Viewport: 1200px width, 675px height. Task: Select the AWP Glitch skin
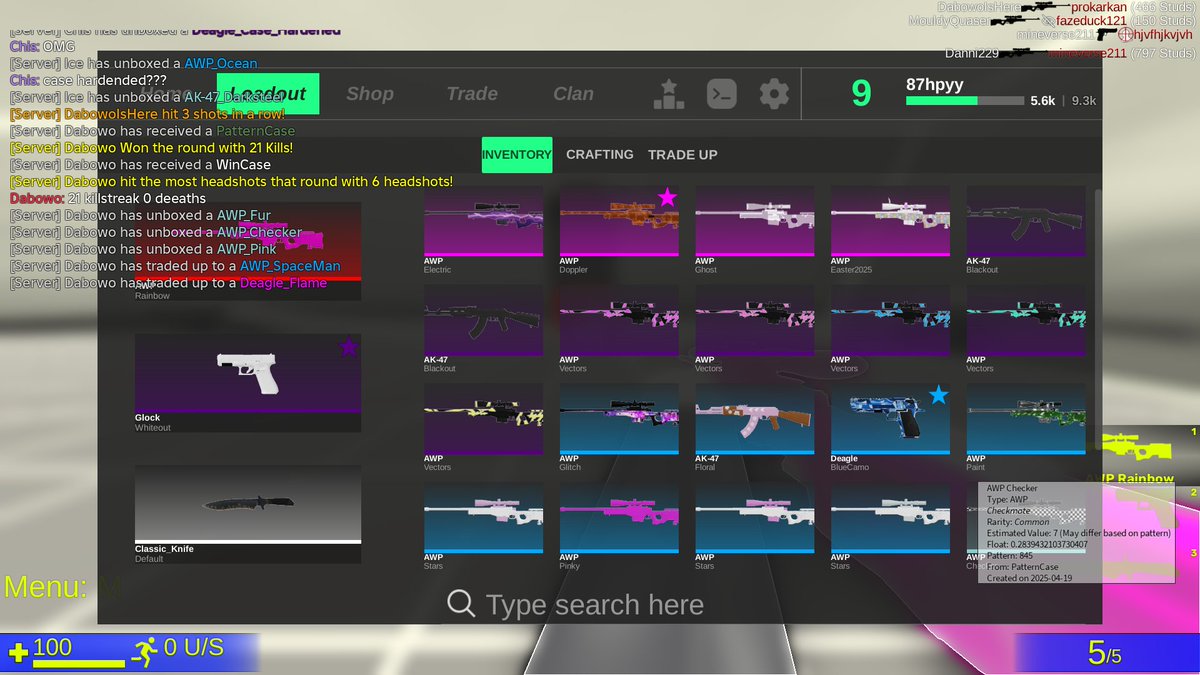pos(619,428)
